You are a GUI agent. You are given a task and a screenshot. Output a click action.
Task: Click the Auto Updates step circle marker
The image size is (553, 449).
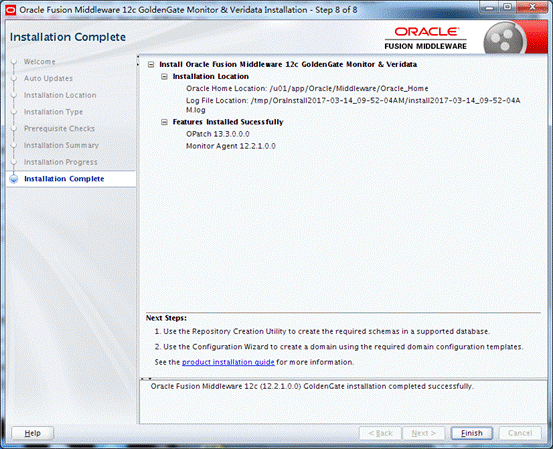(14, 79)
